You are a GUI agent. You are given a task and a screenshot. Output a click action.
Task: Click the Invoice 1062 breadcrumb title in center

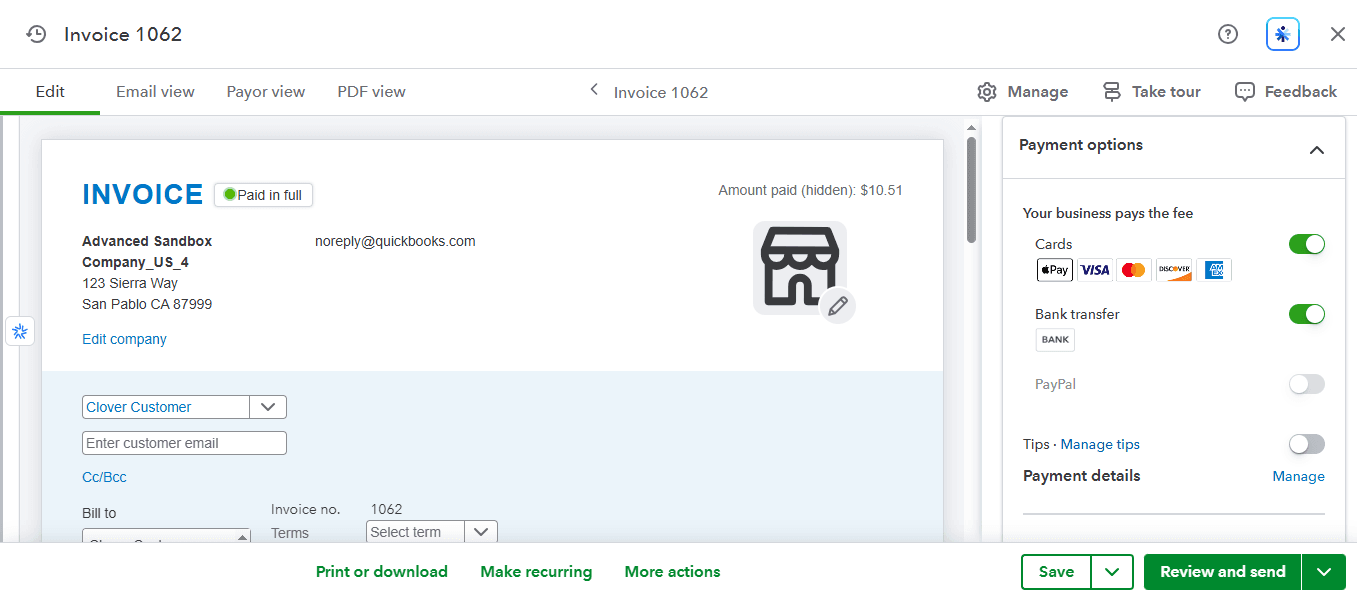(x=661, y=92)
